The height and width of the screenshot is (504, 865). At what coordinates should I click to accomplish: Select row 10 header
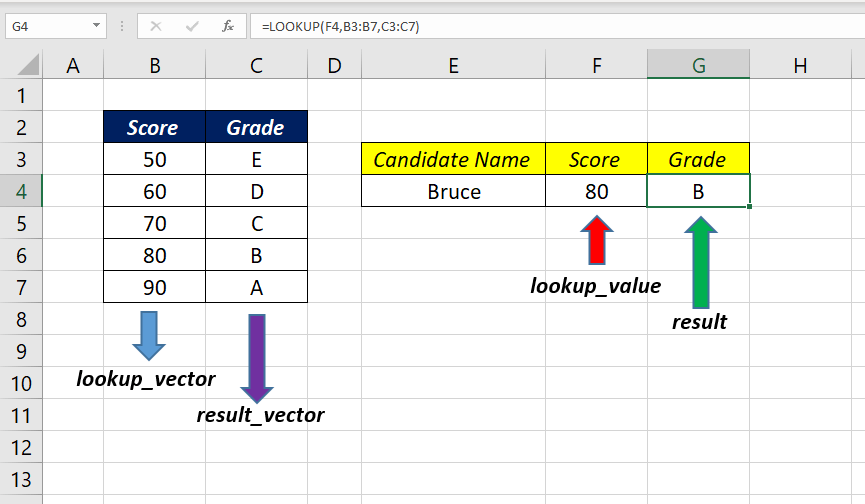tap(21, 383)
